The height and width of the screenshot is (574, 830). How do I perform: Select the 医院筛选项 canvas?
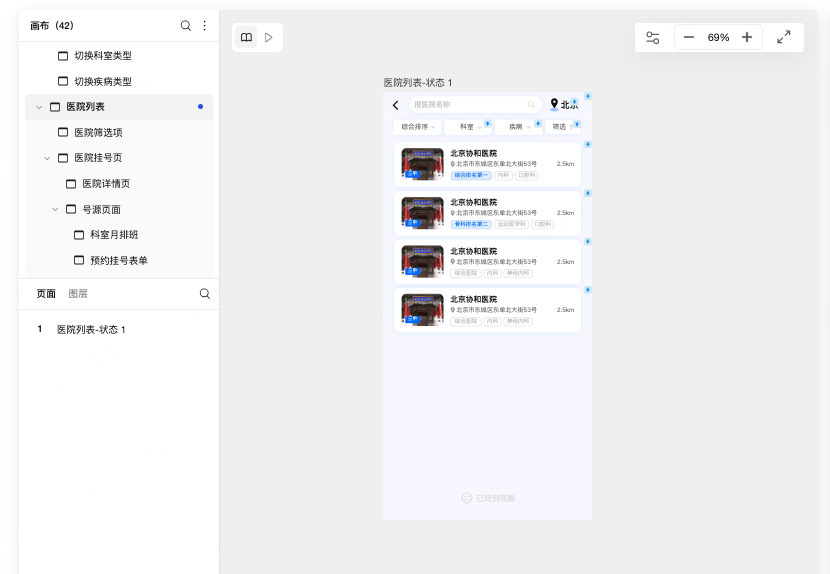coord(98,132)
